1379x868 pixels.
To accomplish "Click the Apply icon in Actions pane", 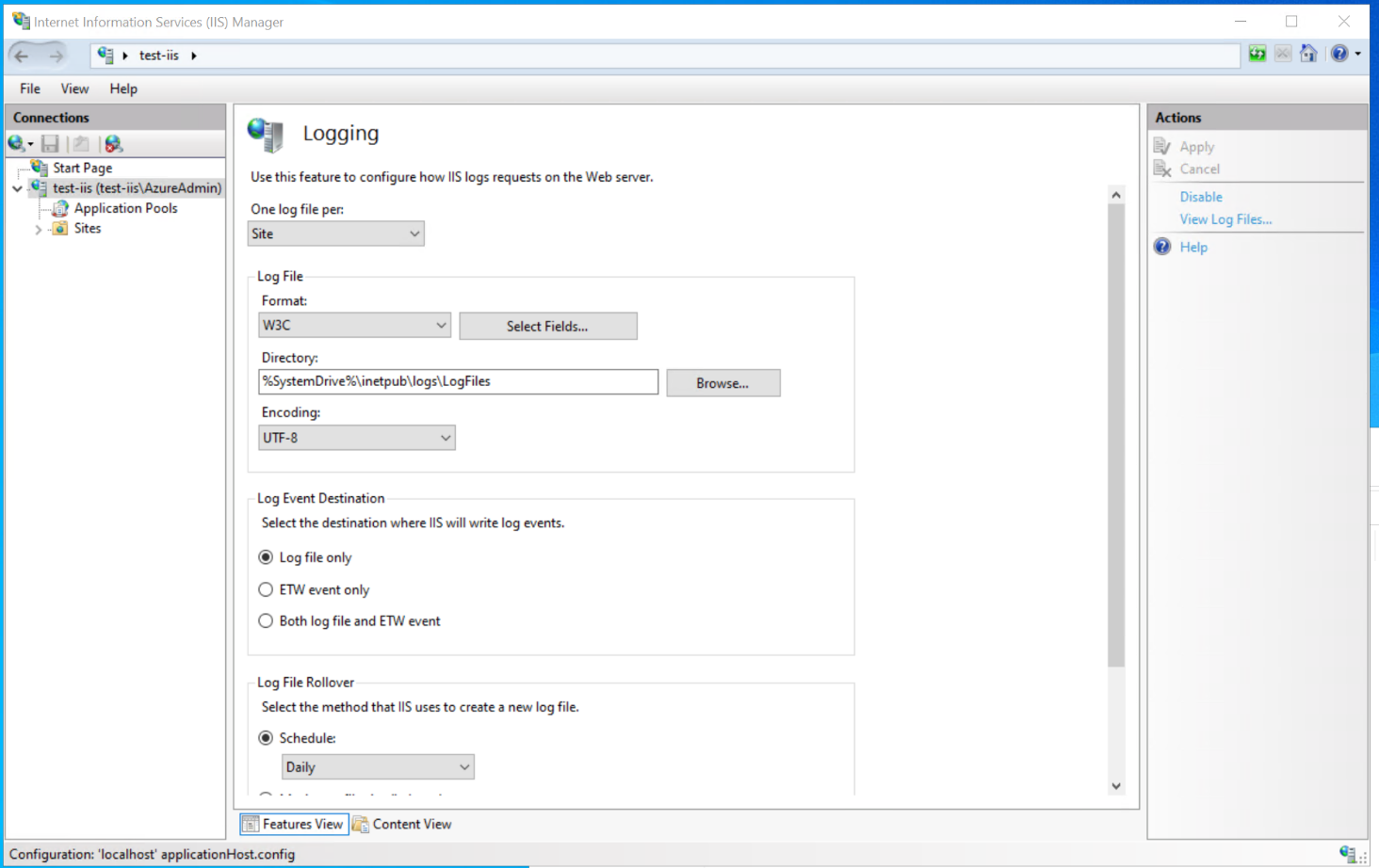I will coord(1162,147).
